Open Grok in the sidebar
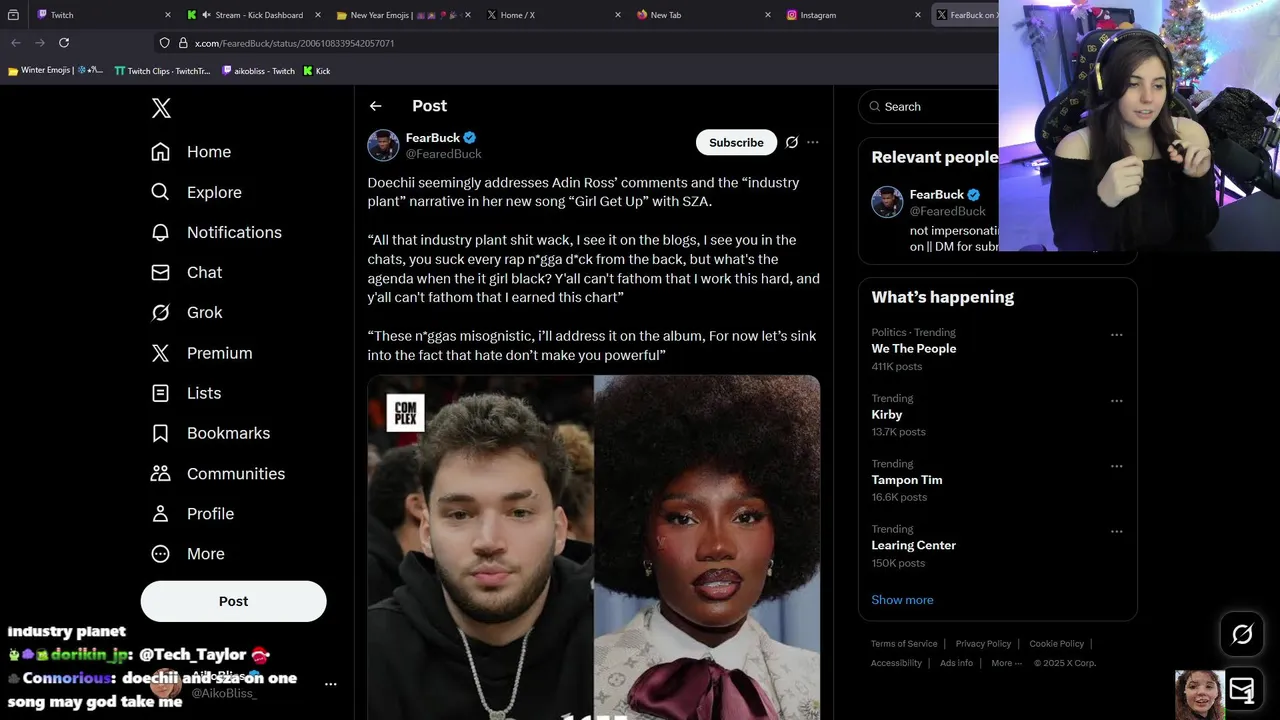The height and width of the screenshot is (720, 1280). coord(186,312)
